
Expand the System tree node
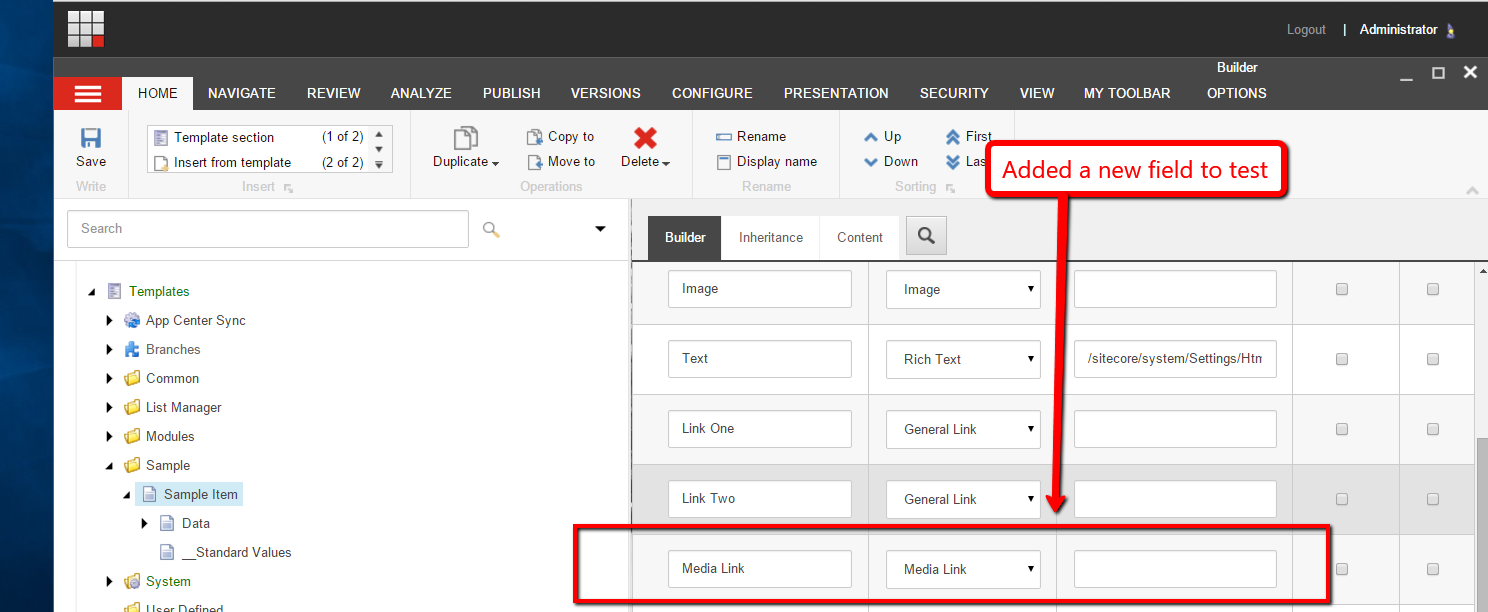pyautogui.click(x=110, y=581)
